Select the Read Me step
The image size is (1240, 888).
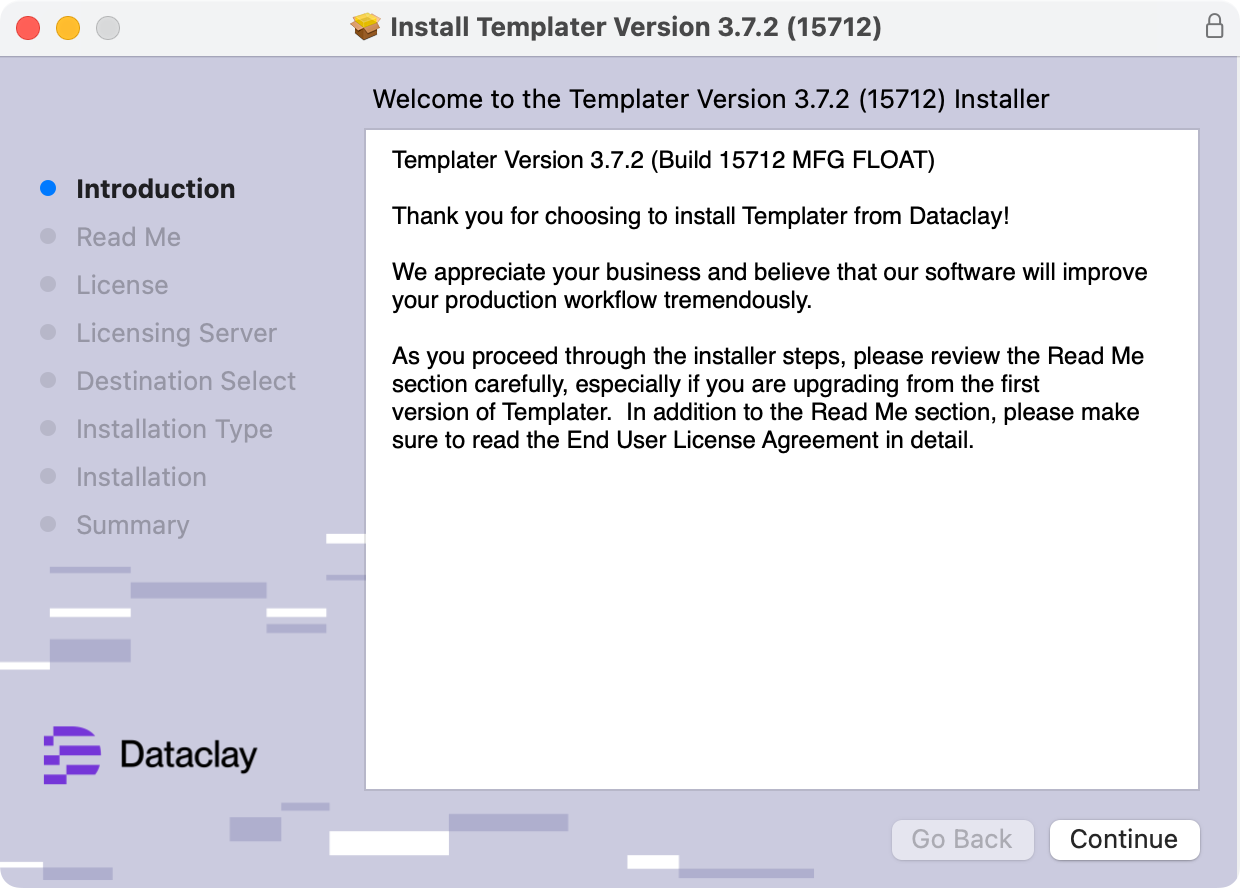coord(128,237)
